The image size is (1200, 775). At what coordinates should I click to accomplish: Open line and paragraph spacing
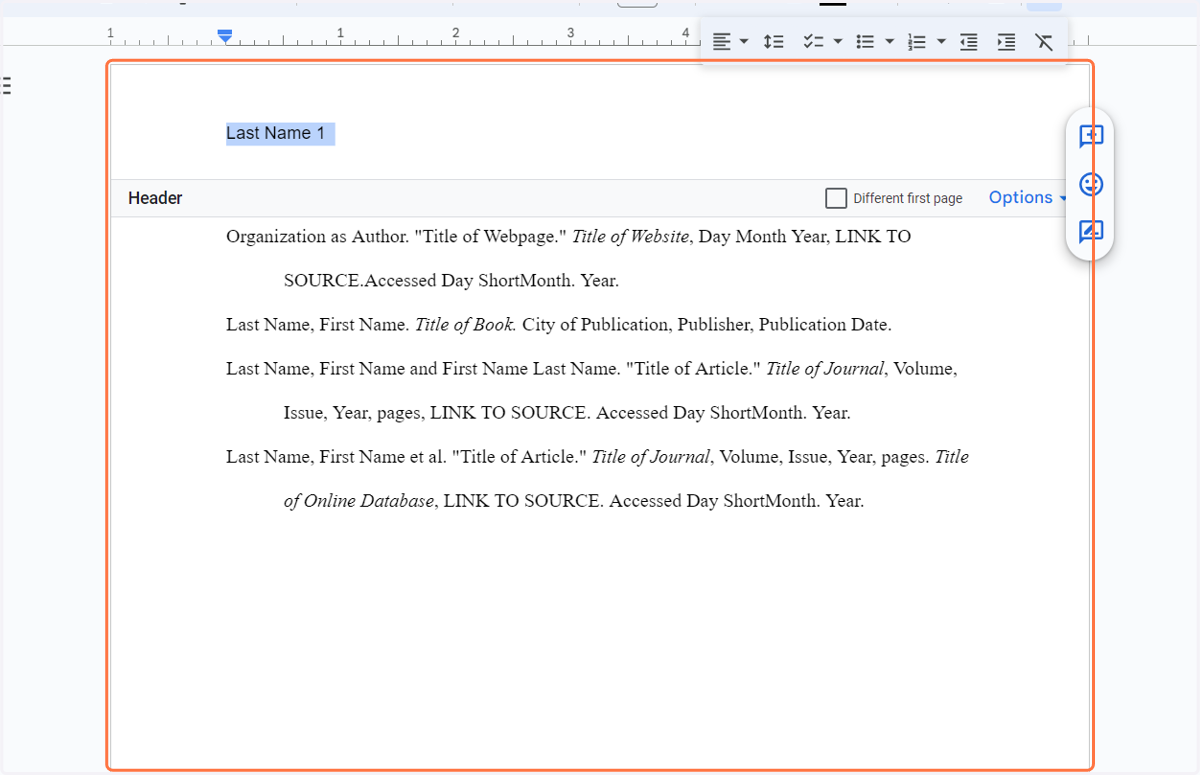point(773,42)
